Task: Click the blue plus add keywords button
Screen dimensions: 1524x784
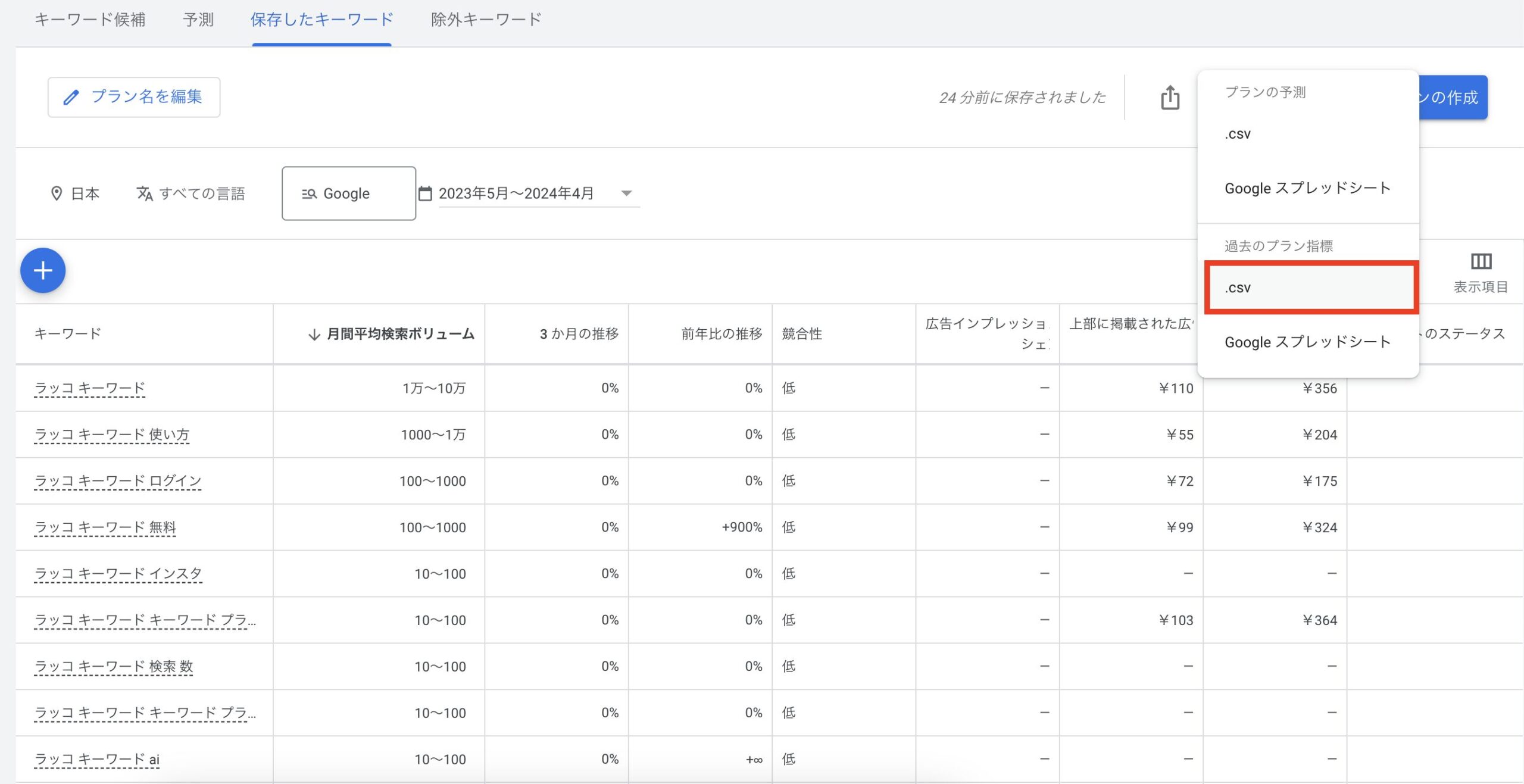Action: (43, 271)
